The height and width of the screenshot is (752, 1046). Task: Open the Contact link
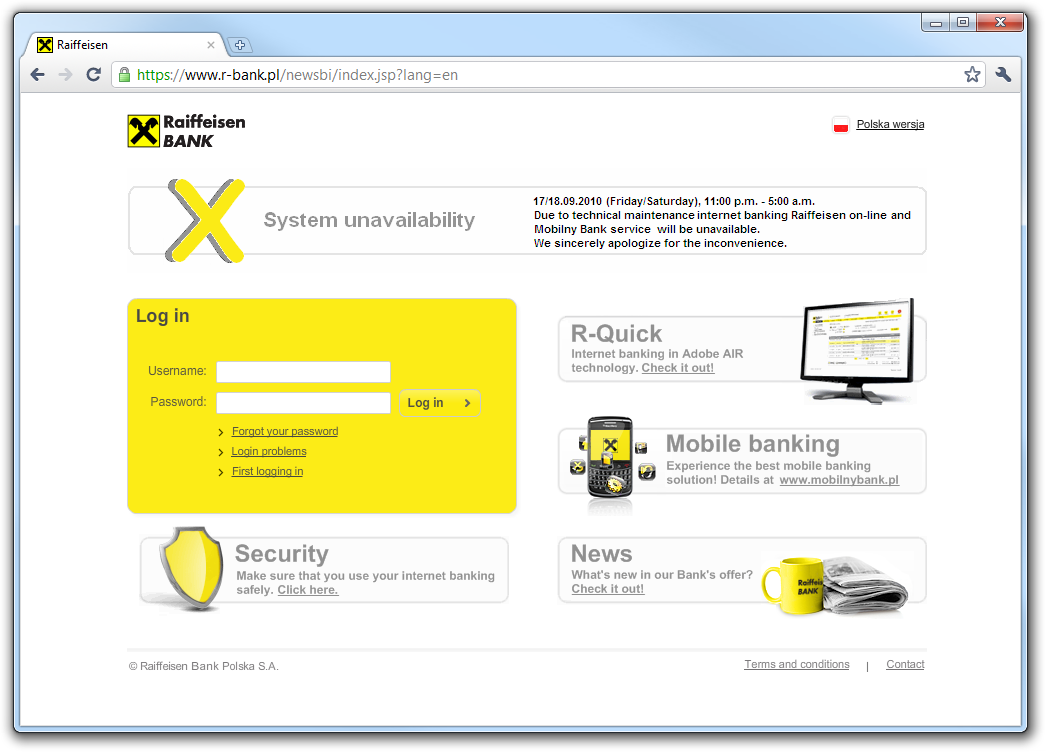coord(905,665)
